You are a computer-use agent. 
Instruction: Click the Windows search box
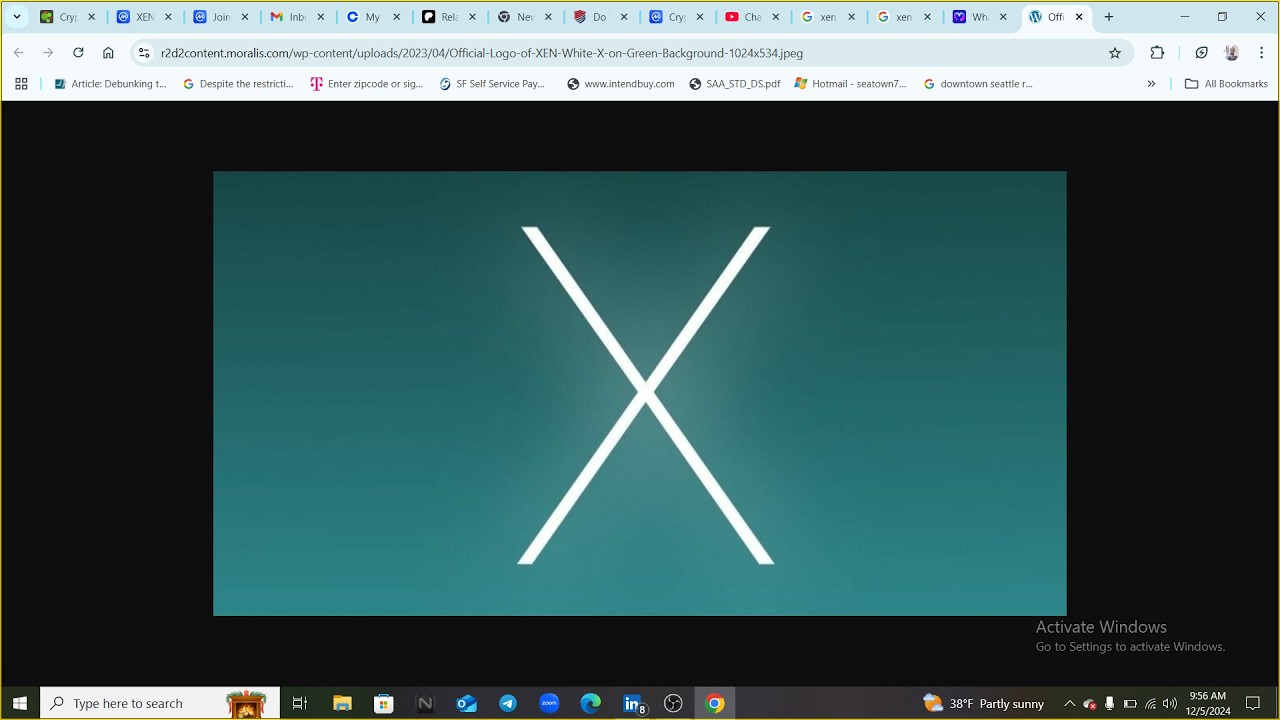coord(160,703)
